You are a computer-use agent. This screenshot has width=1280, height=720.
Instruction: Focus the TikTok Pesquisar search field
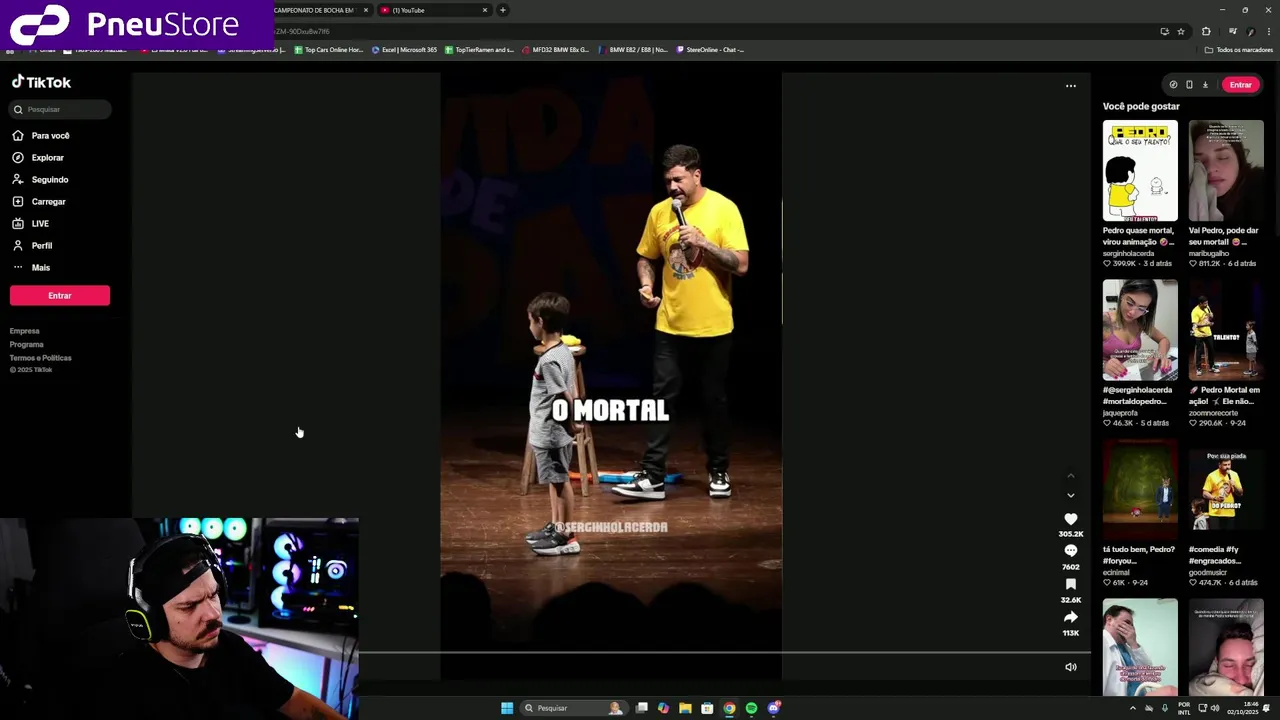(x=60, y=109)
